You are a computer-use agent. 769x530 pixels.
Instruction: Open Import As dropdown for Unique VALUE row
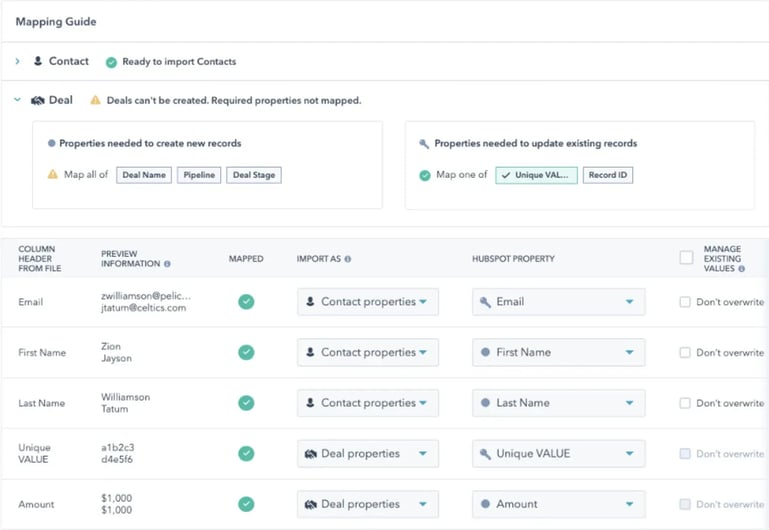click(368, 454)
